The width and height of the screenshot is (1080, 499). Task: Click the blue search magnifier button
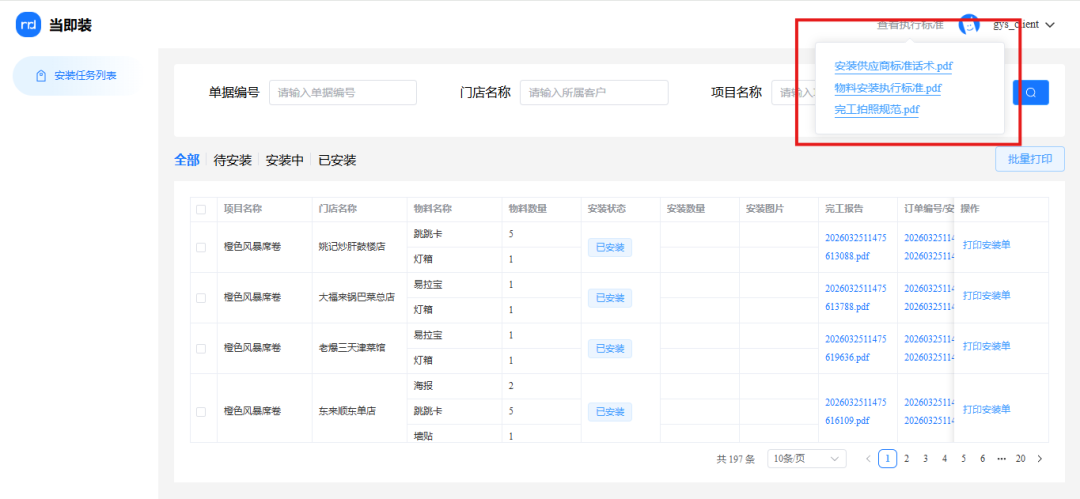[x=1030, y=93]
